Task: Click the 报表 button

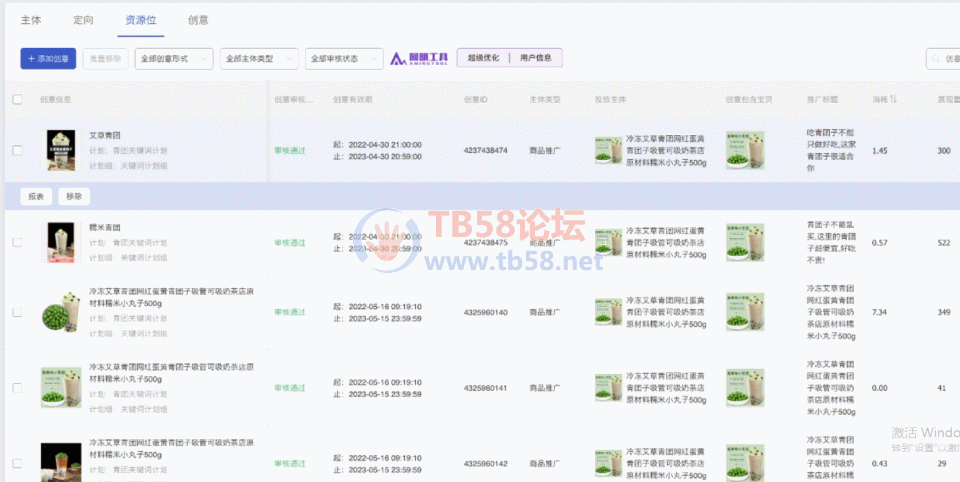Action: click(36, 197)
